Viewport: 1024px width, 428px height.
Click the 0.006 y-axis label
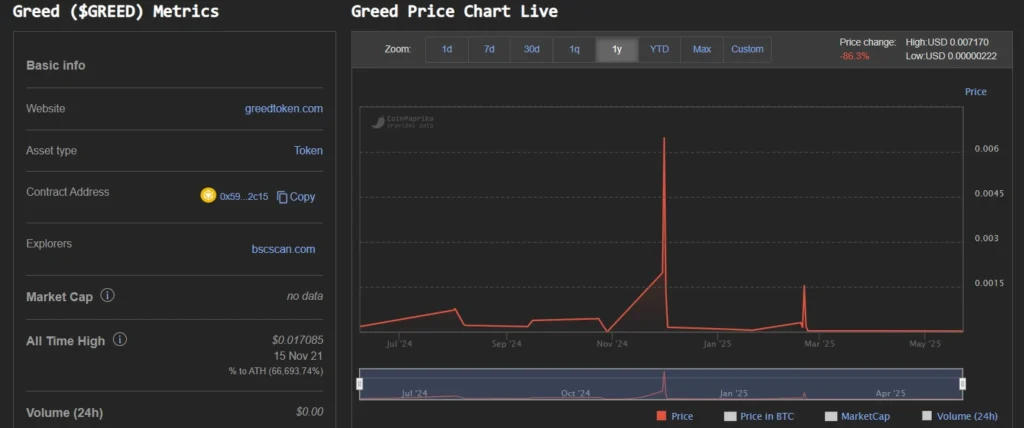(x=986, y=149)
